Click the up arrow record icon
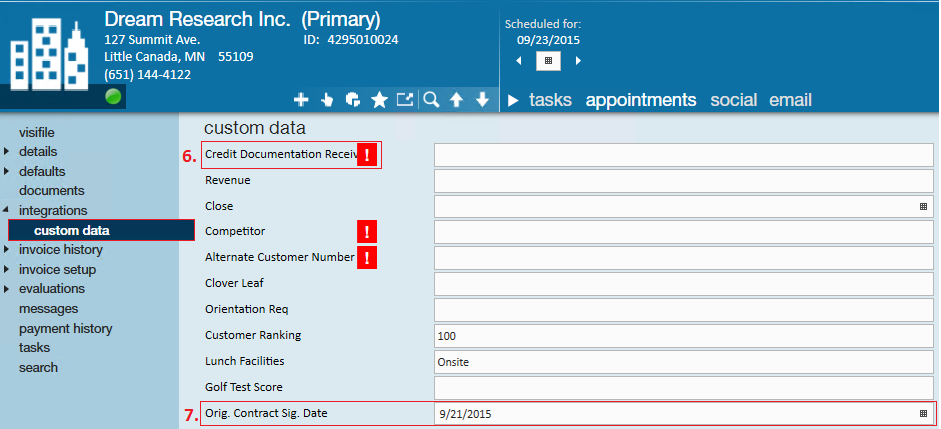This screenshot has height=429, width=941. [456, 100]
